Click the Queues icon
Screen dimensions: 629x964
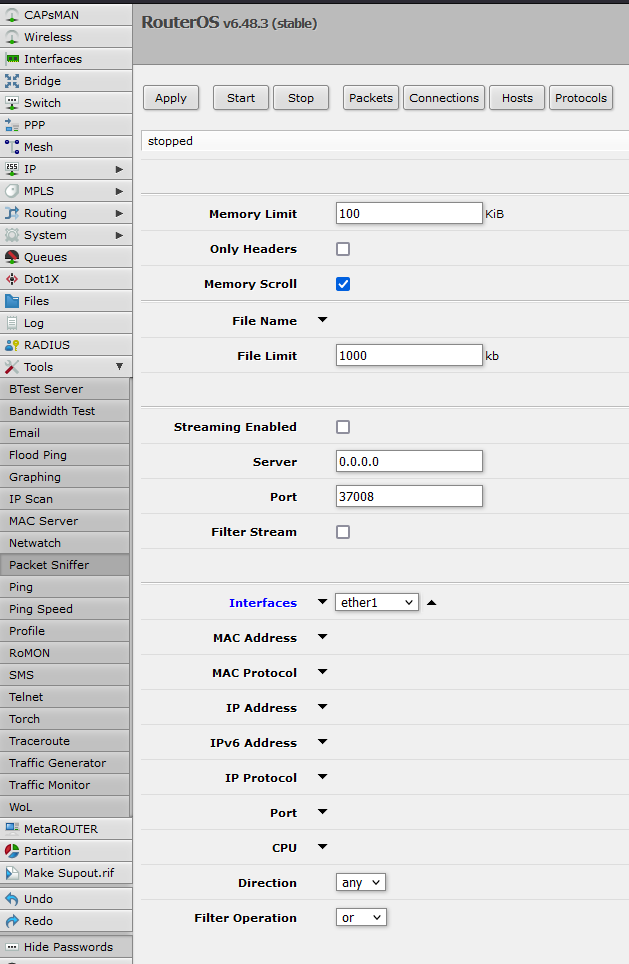(x=12, y=257)
